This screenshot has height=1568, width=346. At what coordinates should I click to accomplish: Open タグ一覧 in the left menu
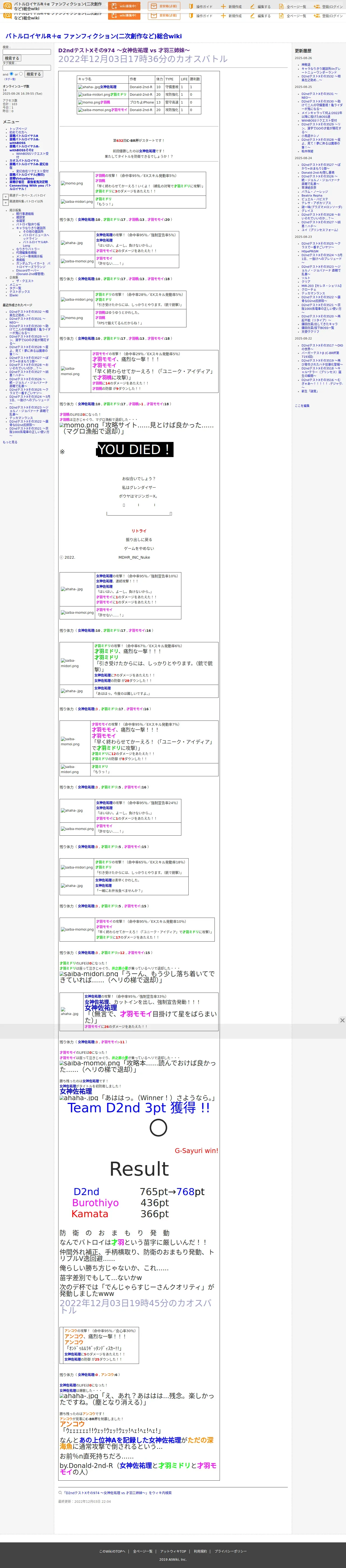[x=15, y=288]
